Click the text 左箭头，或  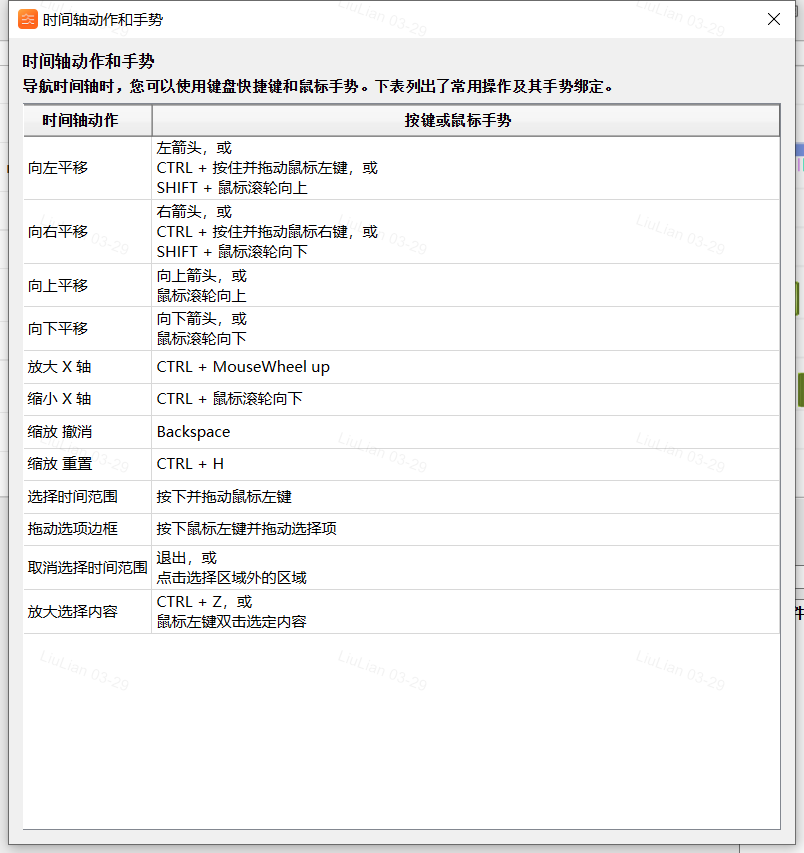click(194, 148)
